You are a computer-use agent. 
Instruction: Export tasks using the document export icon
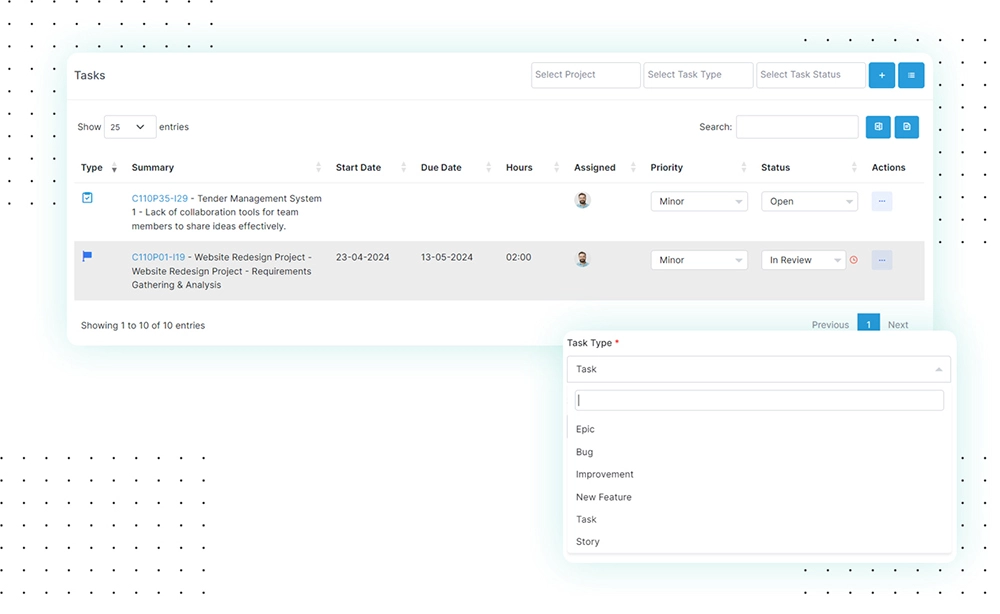(x=906, y=127)
